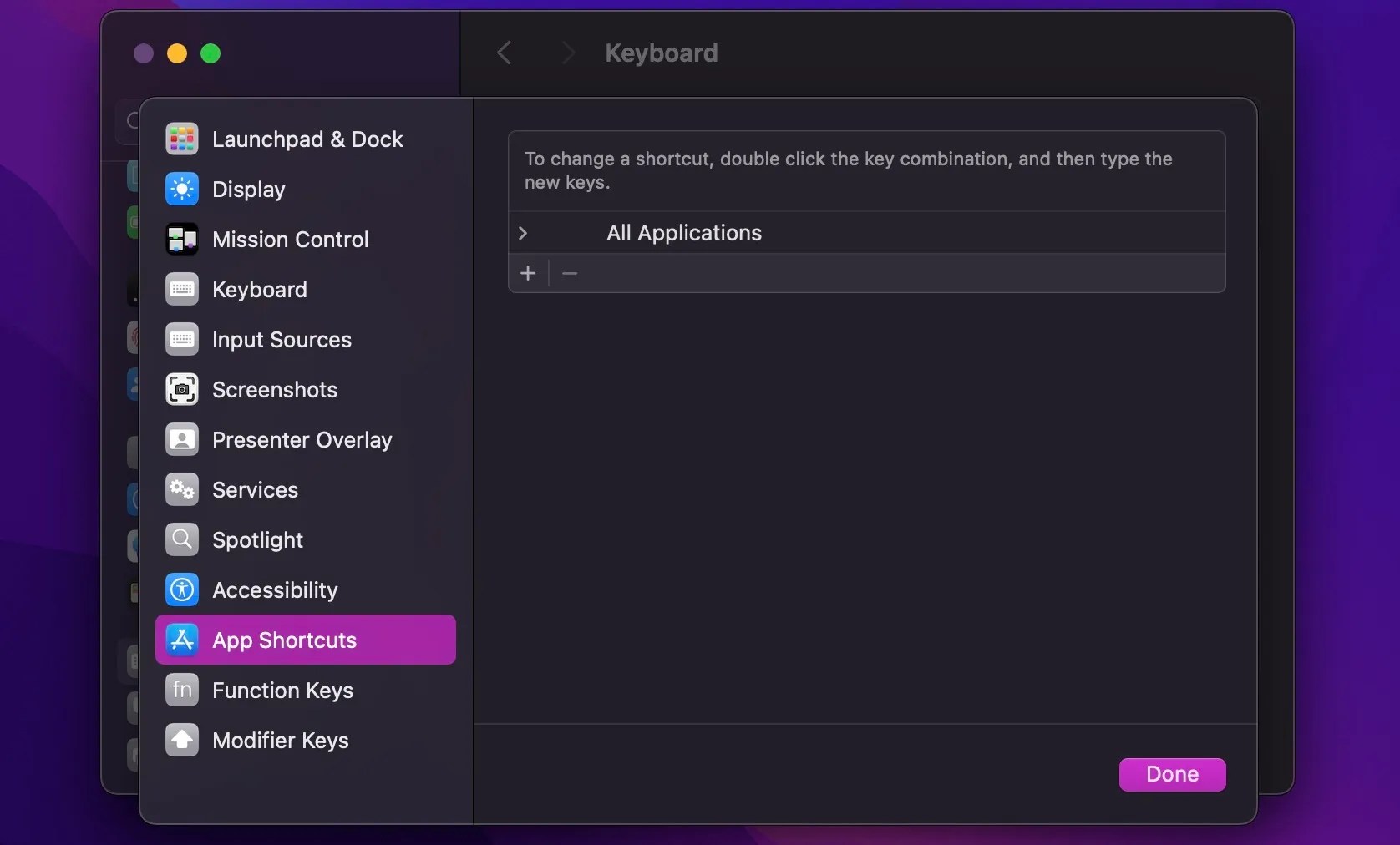The image size is (1400, 845).
Task: Select the highlighted App Shortcuts entry
Action: point(285,640)
